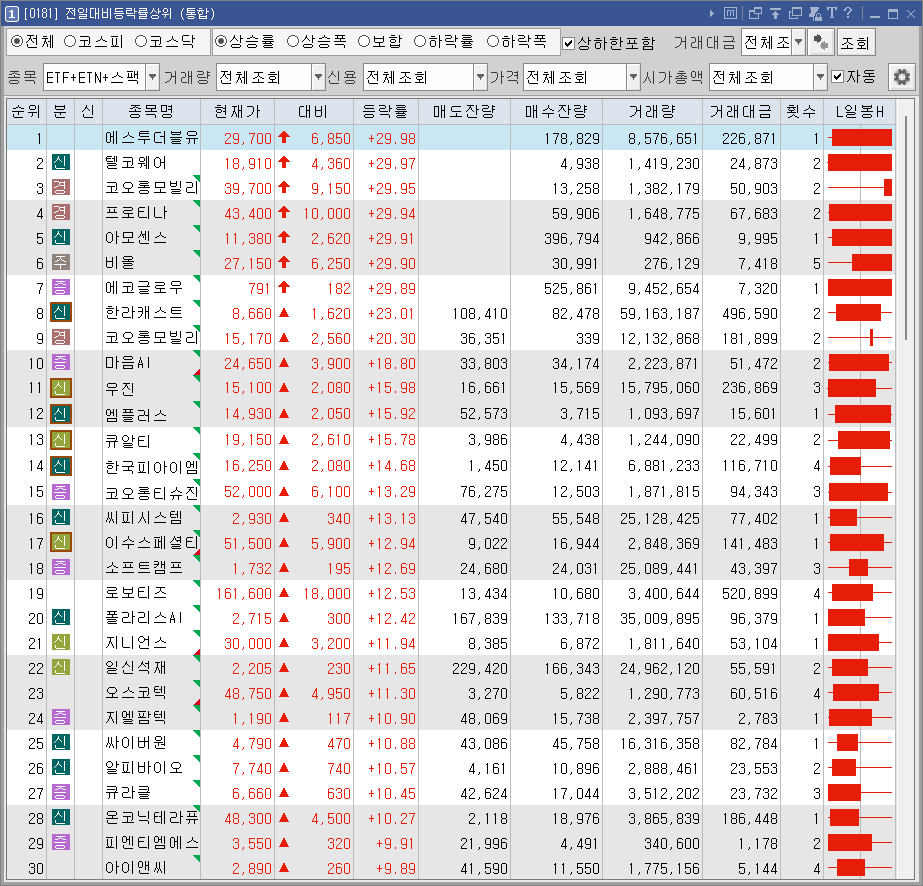Select the 코스피 radio button
This screenshot has height=886, width=923.
(x=70, y=41)
